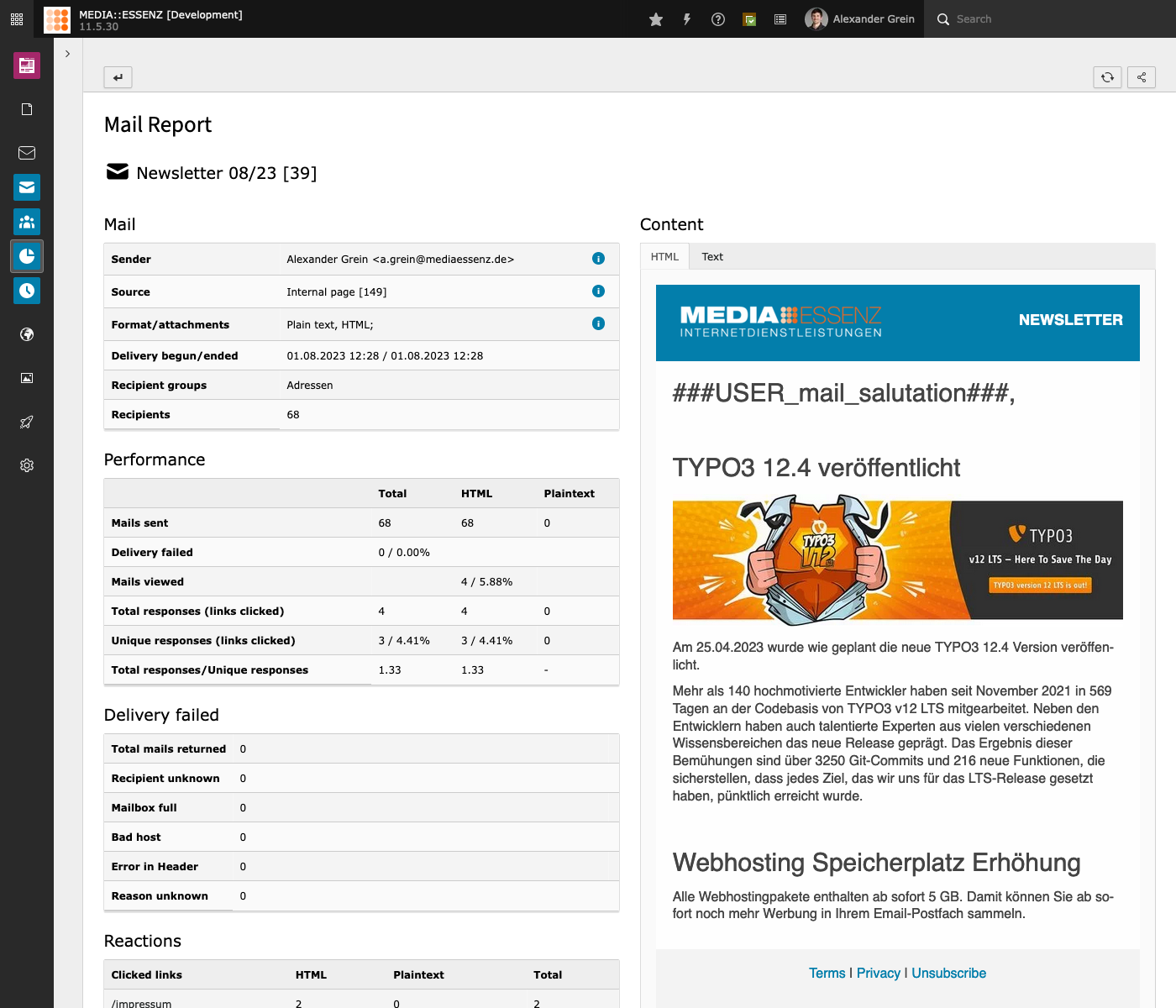This screenshot has height=1008, width=1176.
Task: Open bookmarks star icon
Action: (656, 18)
